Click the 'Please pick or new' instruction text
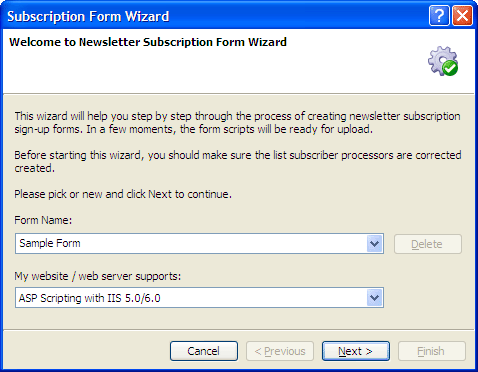Viewport: 478px width, 372px height. pos(123,194)
